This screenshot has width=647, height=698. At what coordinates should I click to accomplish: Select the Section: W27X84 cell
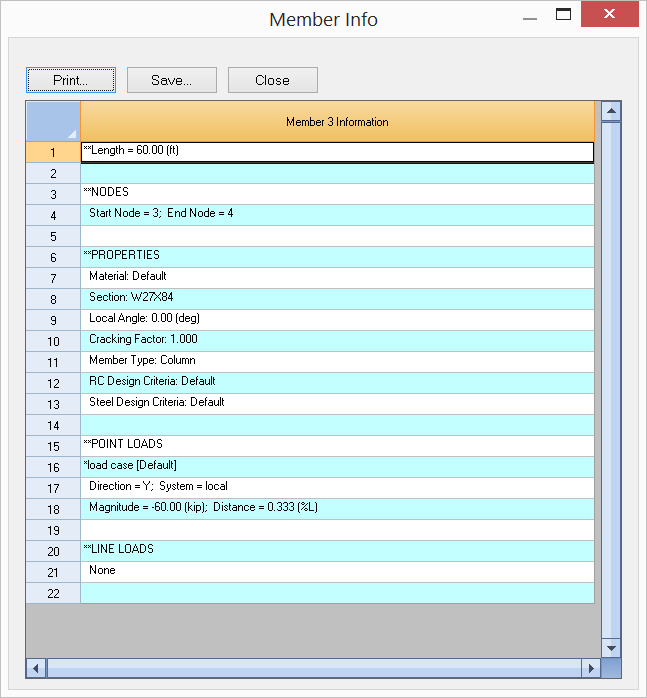337,299
